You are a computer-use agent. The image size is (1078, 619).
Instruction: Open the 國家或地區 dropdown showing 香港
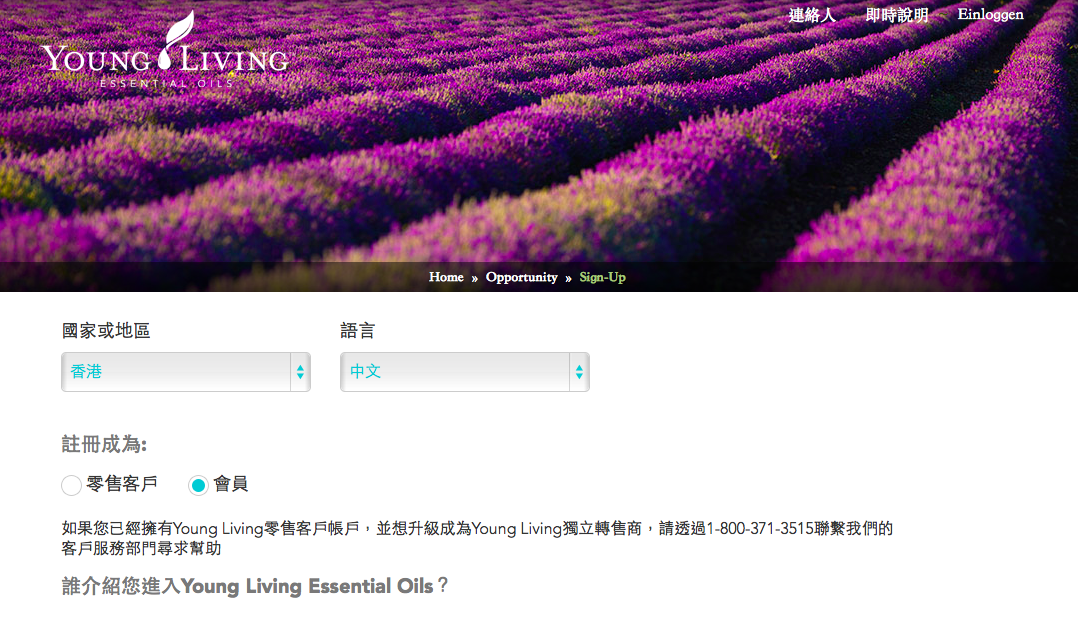pos(186,372)
